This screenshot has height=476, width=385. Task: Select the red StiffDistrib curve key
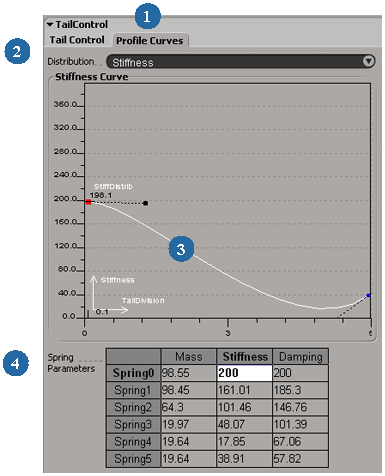point(88,202)
